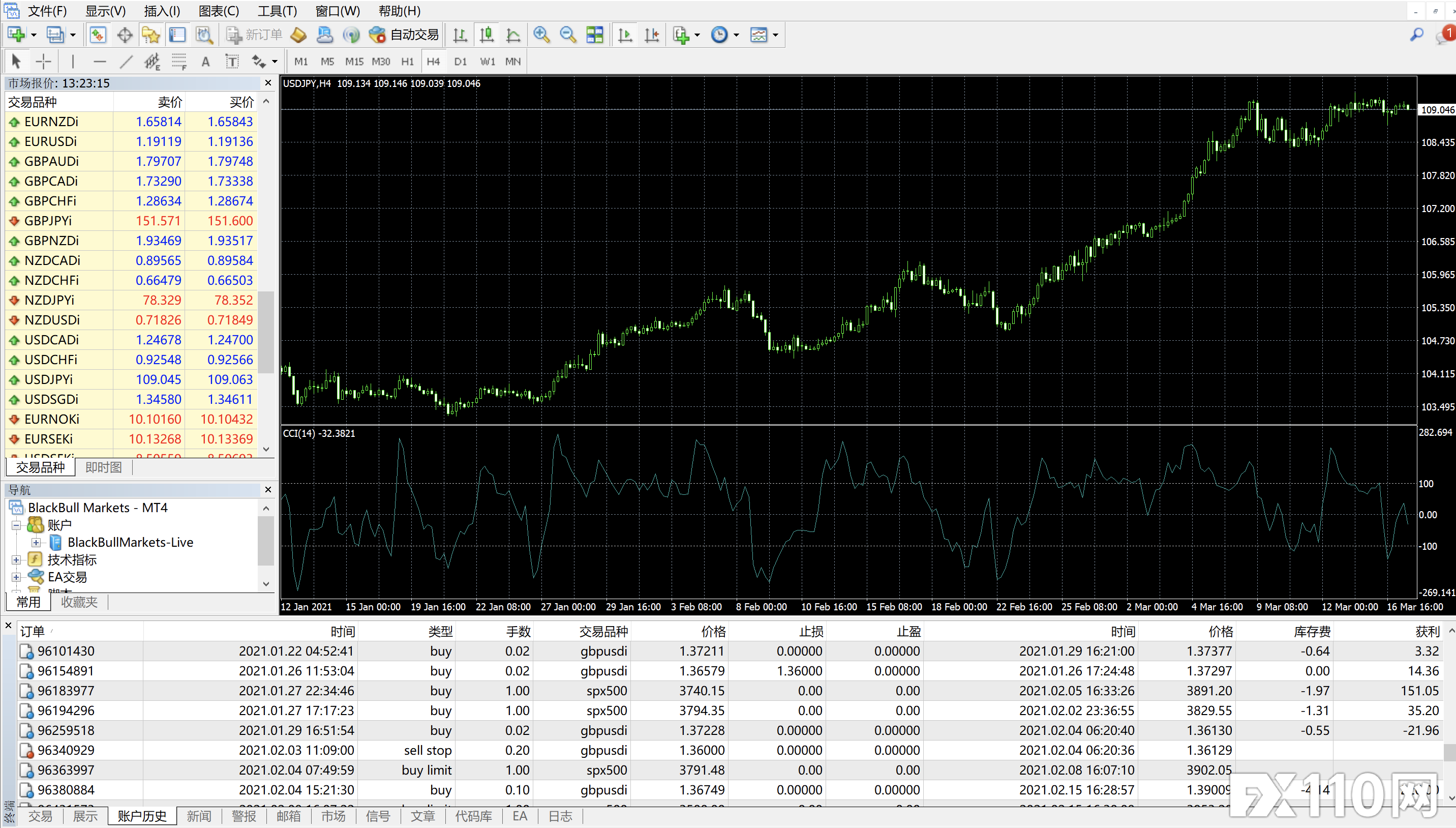Open the arrows tool dropdown
This screenshot has width=1456, height=828.
tap(275, 62)
